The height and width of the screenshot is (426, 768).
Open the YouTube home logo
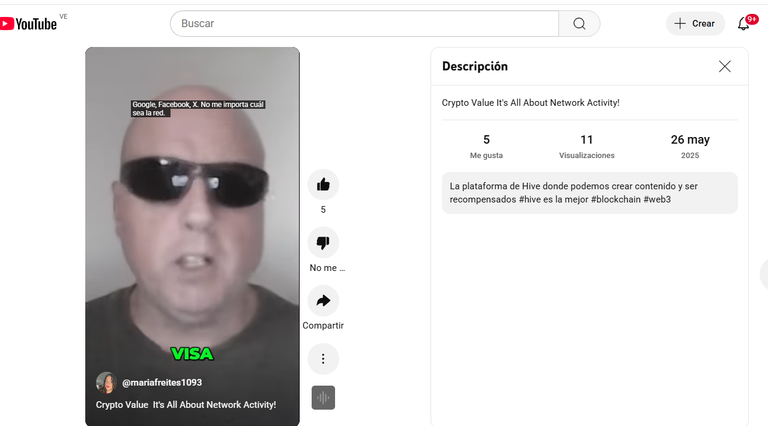pos(28,24)
